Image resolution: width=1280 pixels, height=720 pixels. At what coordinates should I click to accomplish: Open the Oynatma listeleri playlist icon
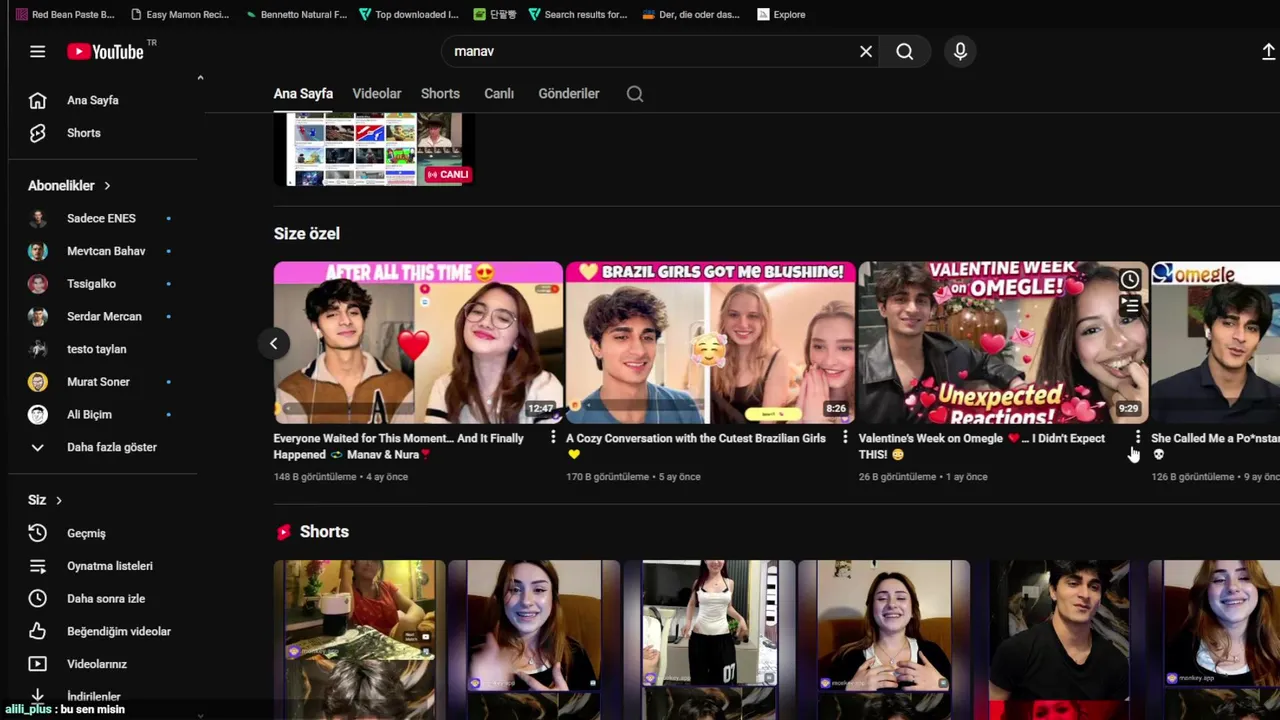pyautogui.click(x=37, y=566)
